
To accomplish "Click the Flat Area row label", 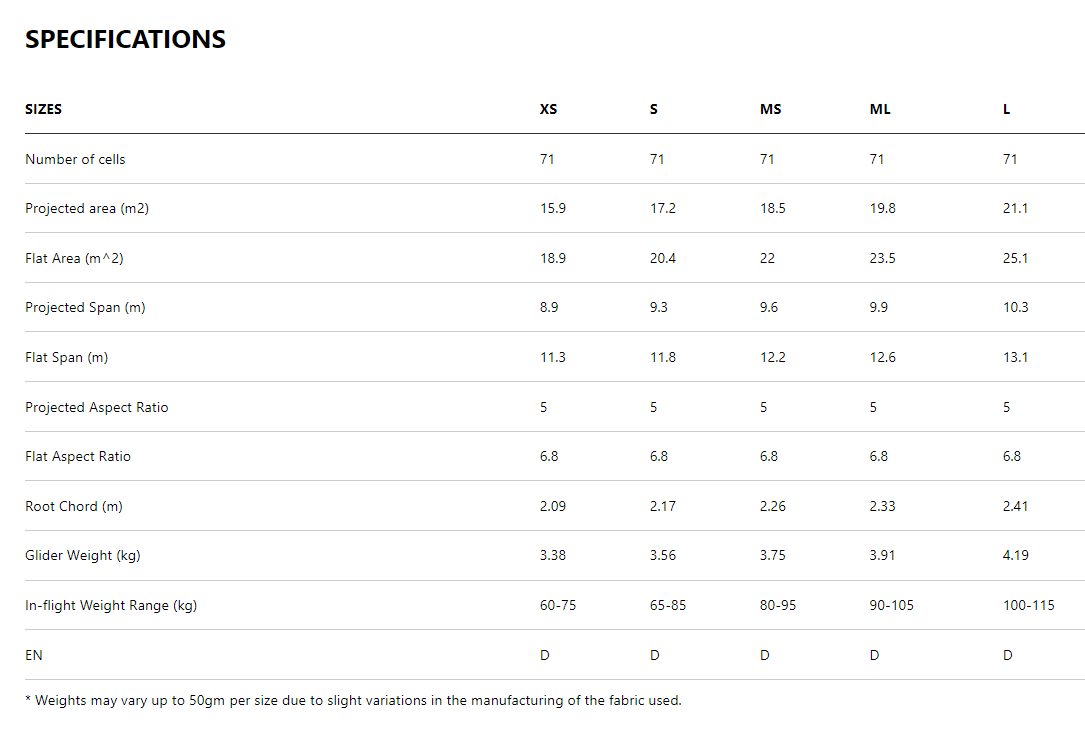I will [74, 258].
